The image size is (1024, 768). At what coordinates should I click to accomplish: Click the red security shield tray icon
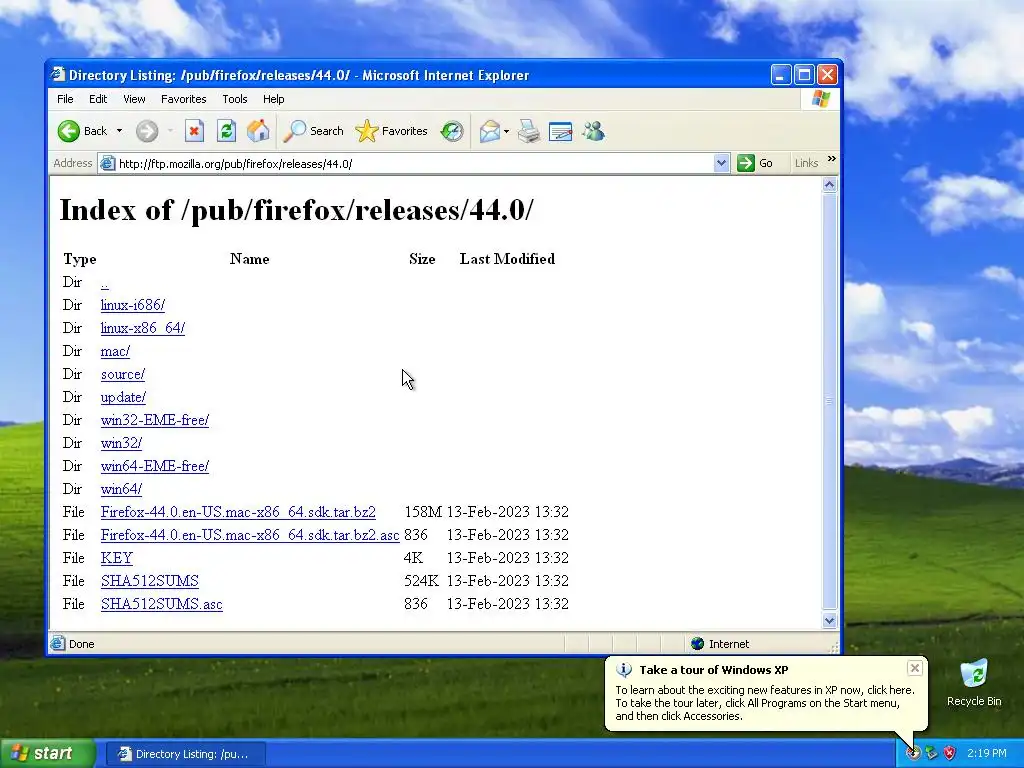[949, 753]
